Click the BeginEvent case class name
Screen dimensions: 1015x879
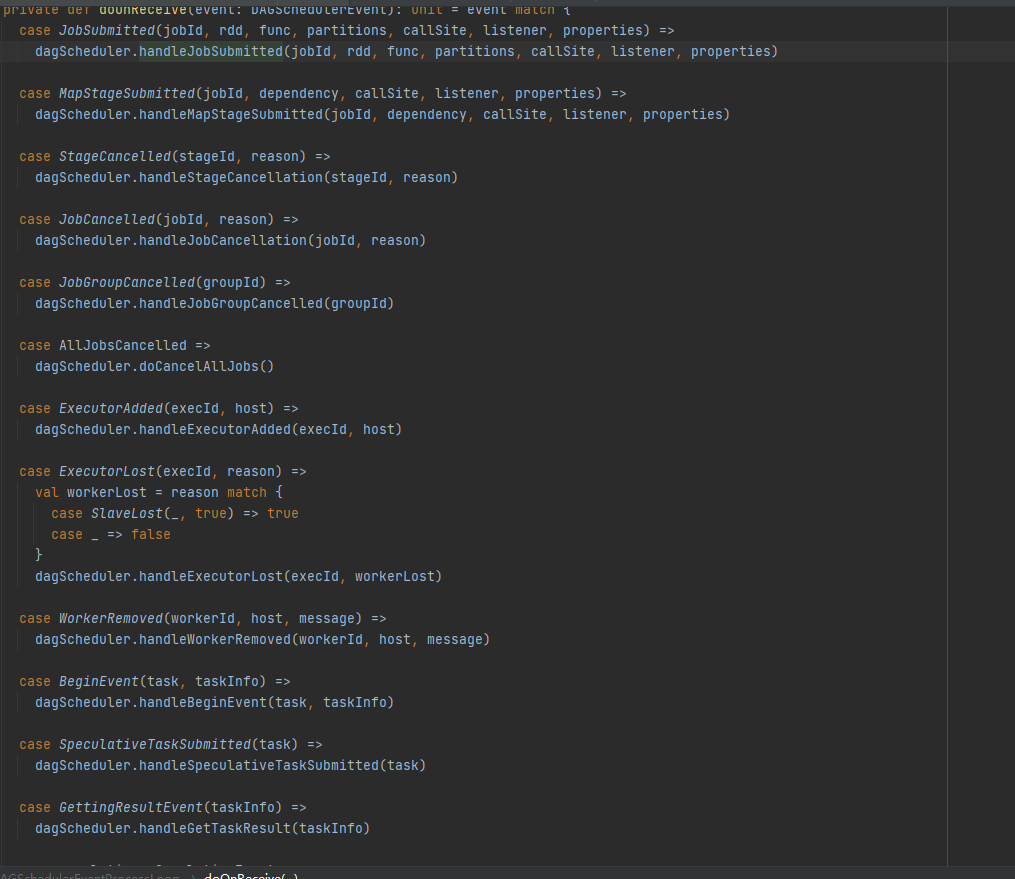pos(99,681)
